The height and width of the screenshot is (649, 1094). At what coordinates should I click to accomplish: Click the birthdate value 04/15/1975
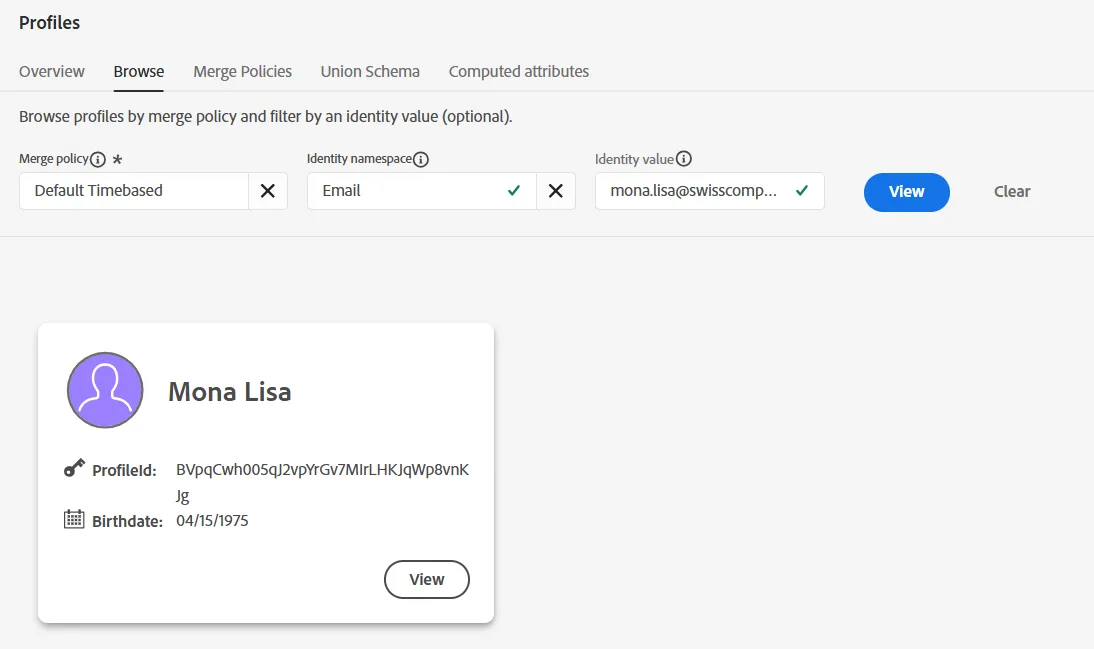click(212, 521)
